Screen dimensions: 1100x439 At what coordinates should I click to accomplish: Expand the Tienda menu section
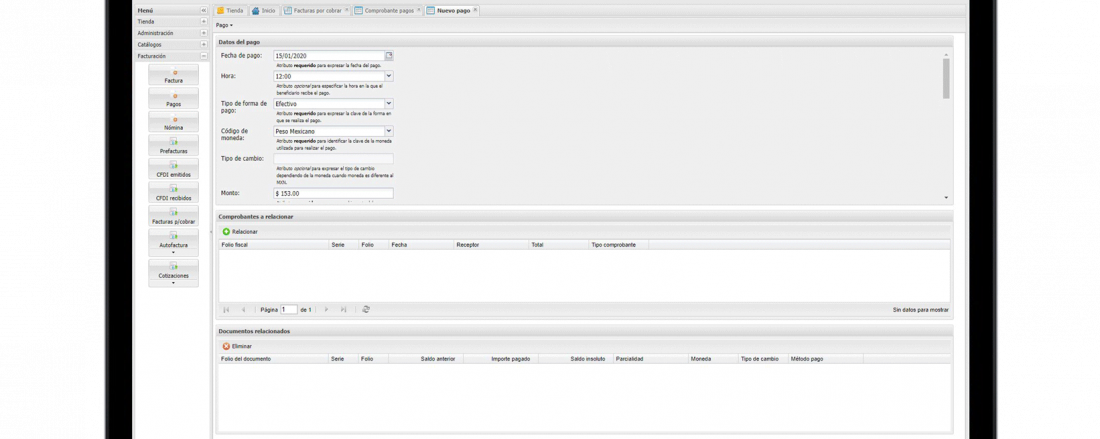204,21
